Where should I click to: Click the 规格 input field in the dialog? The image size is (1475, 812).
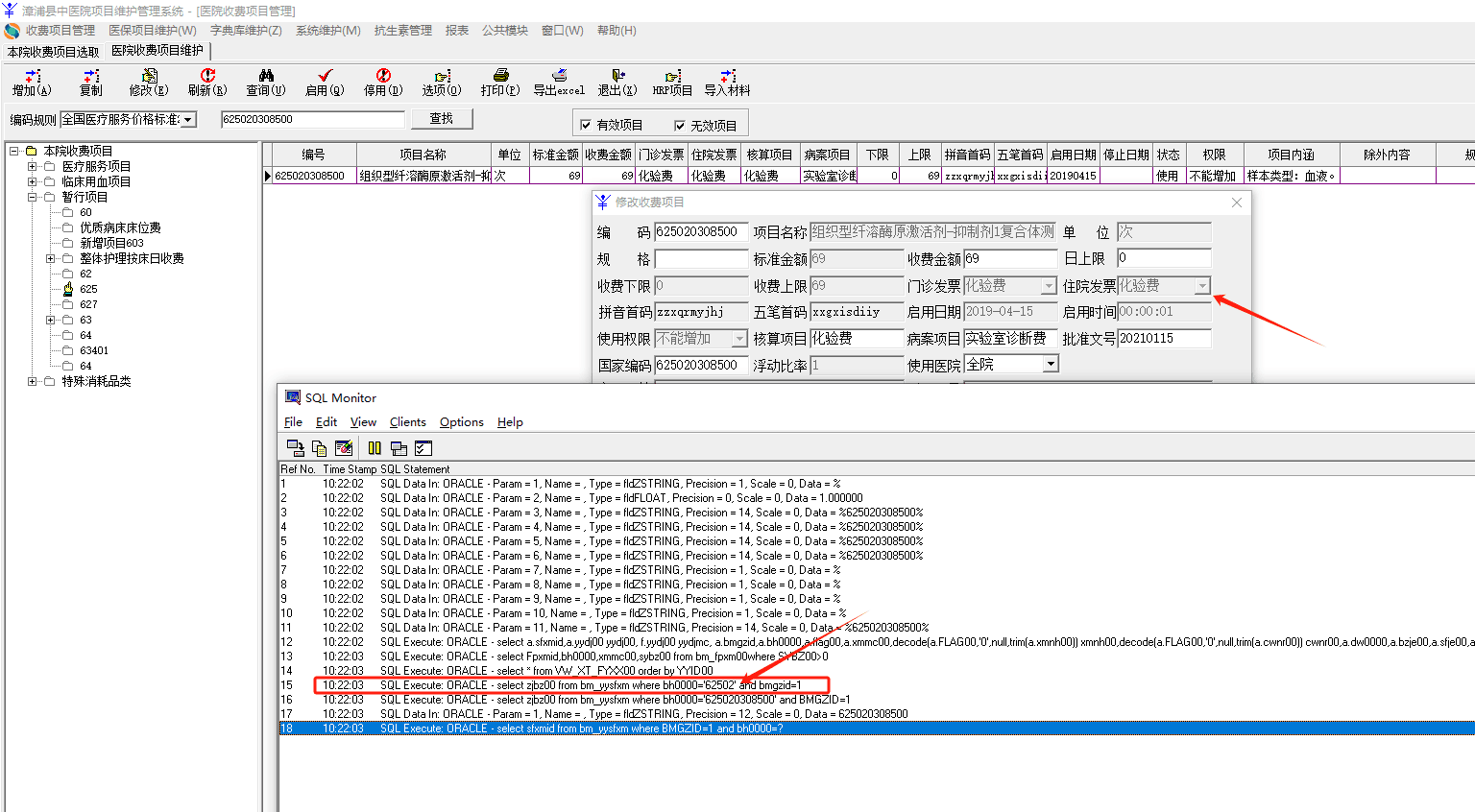(702, 259)
